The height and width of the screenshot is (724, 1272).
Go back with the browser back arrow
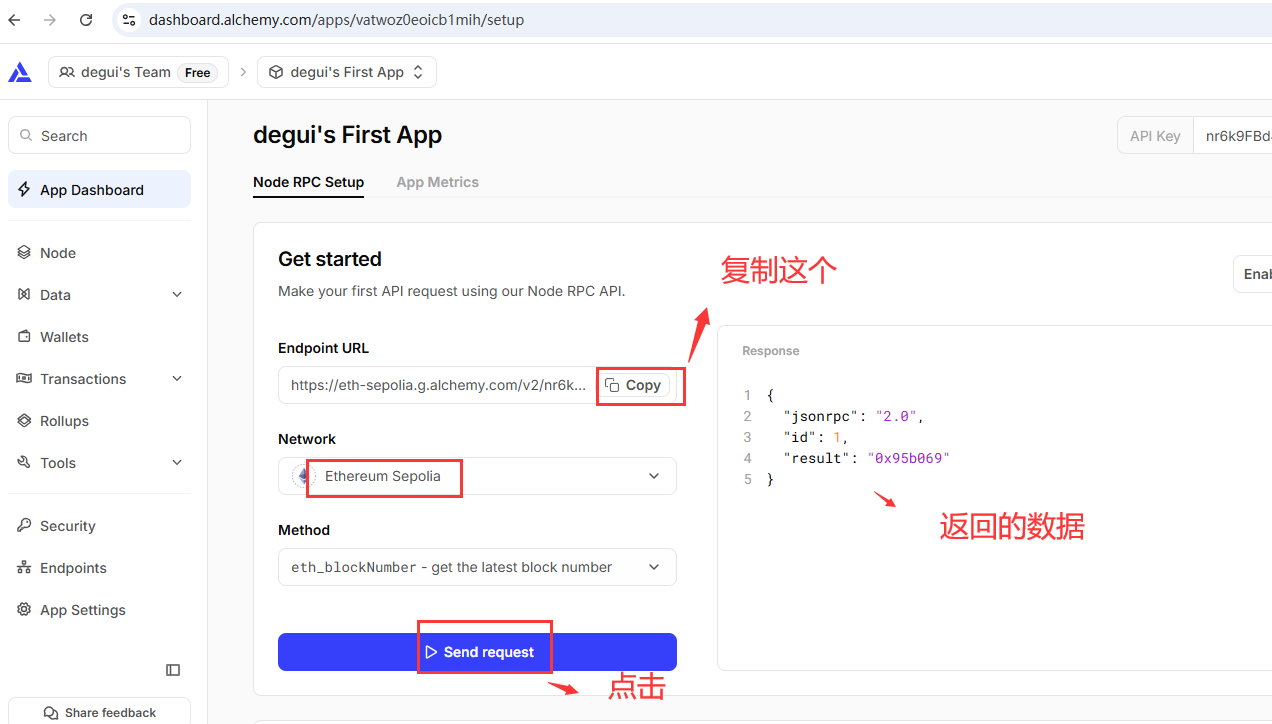[14, 19]
